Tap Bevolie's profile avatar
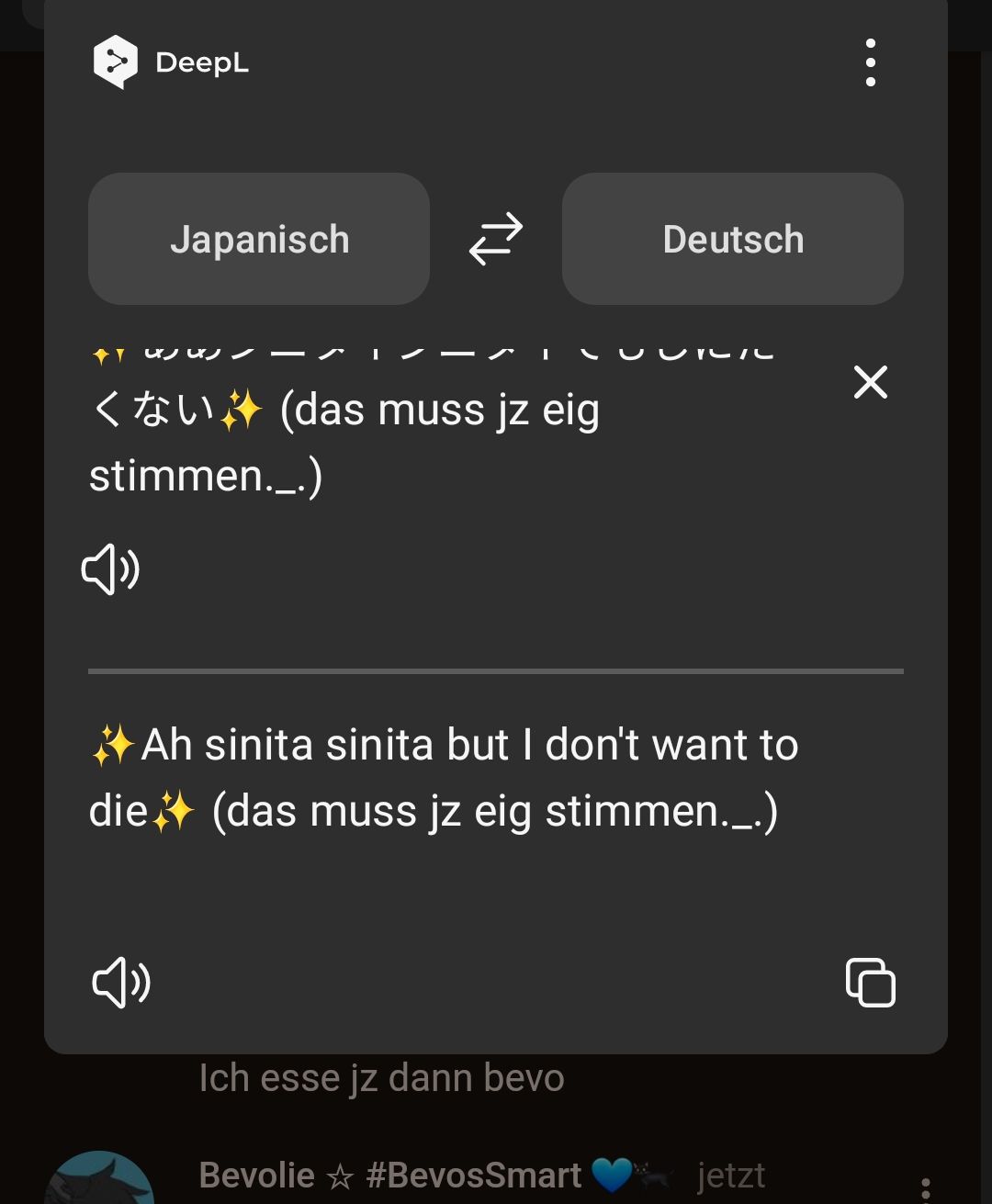The image size is (992, 1204). coord(99,1180)
